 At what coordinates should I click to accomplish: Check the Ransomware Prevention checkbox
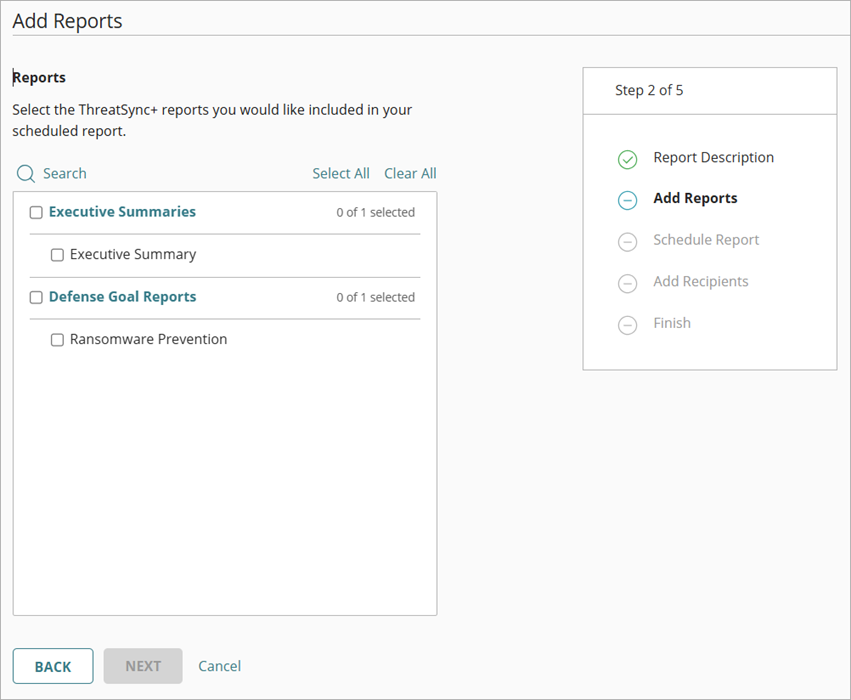pyautogui.click(x=57, y=340)
